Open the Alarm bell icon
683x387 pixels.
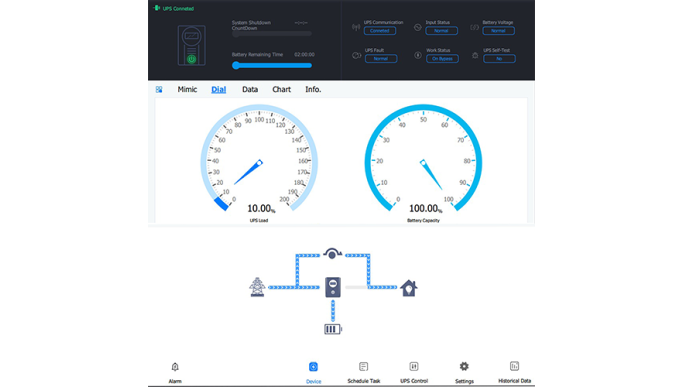pyautogui.click(x=175, y=367)
